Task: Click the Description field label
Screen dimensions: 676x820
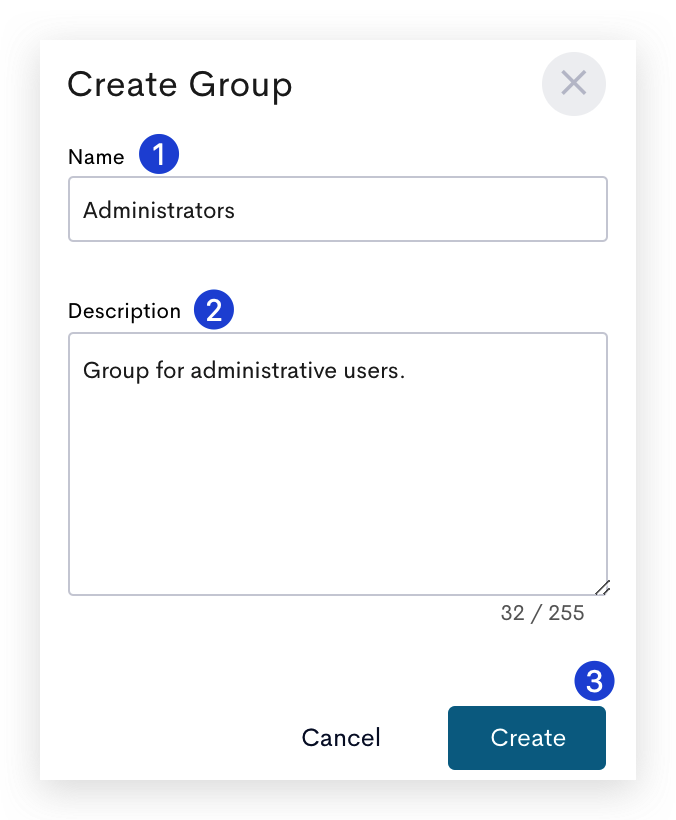Action: pyautogui.click(x=124, y=311)
